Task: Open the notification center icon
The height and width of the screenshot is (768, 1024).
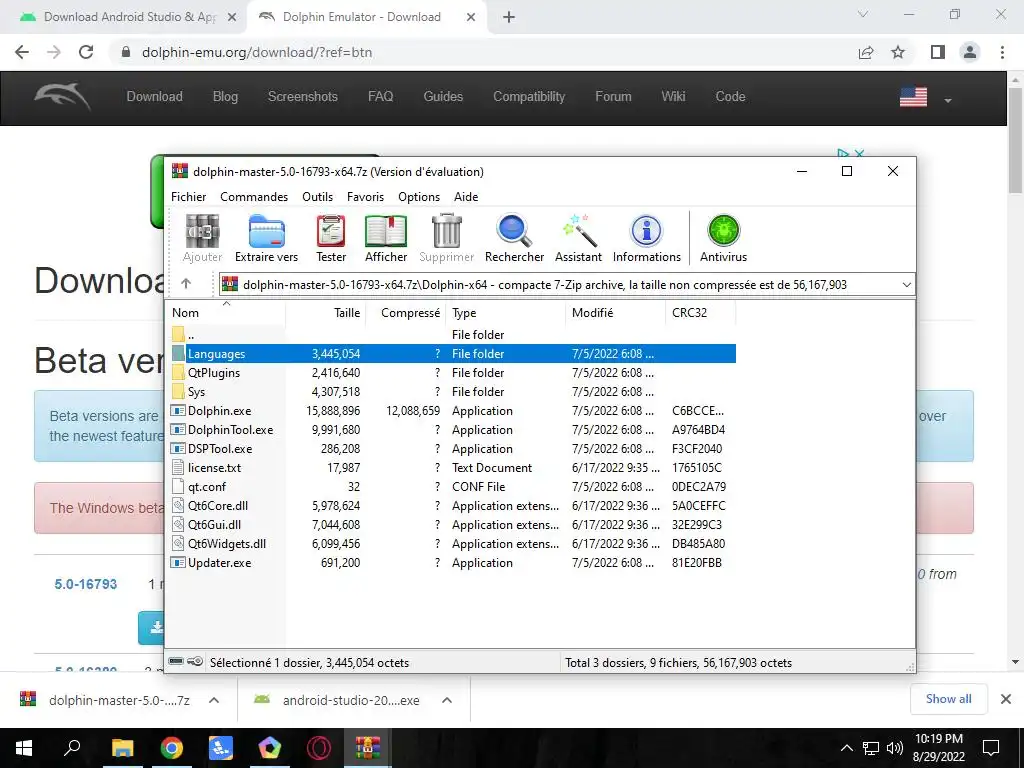Action: [991, 748]
